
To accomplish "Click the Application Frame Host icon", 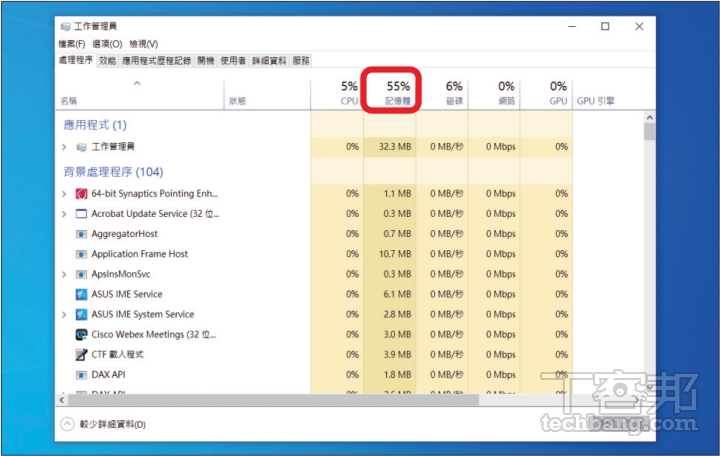I will (x=82, y=254).
